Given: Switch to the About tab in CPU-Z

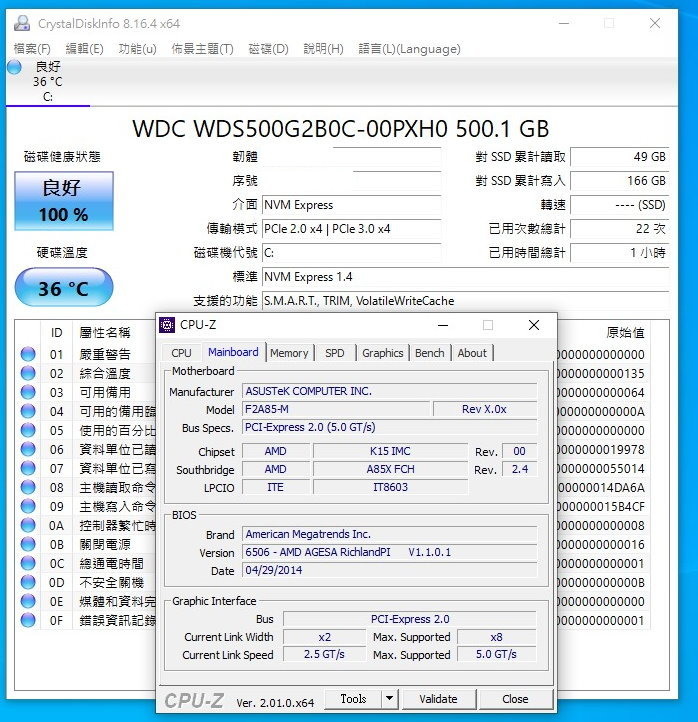Looking at the screenshot, I should (x=472, y=353).
